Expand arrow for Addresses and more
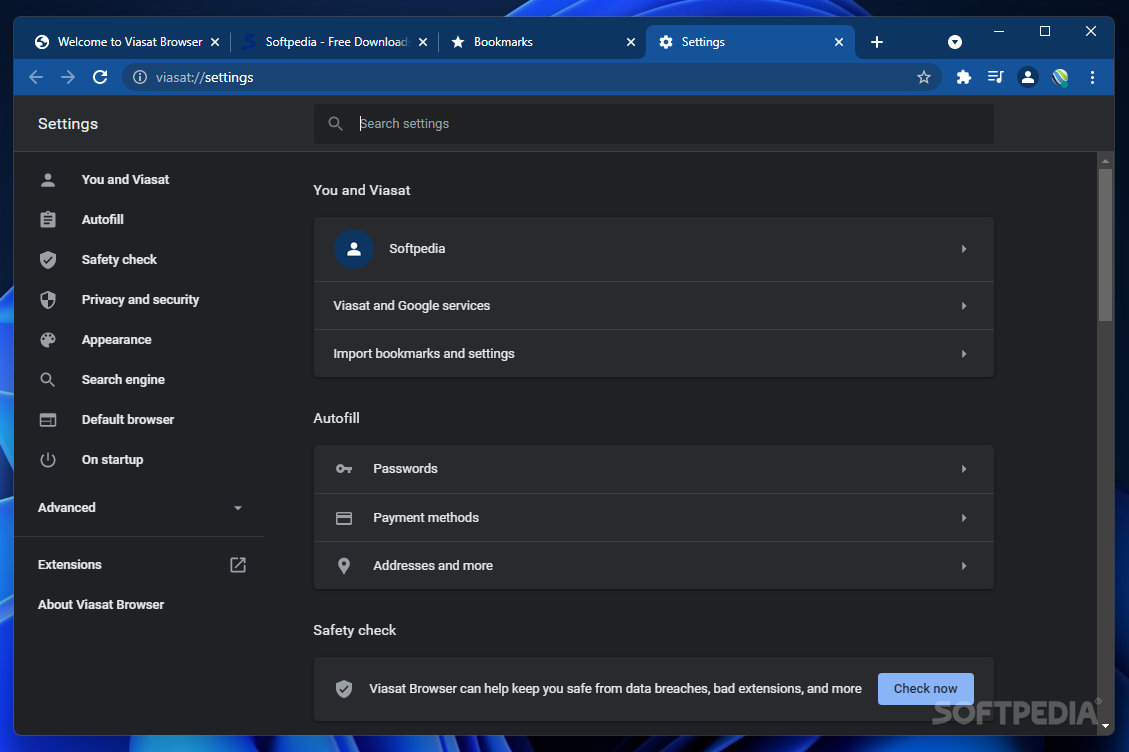This screenshot has width=1129, height=752. (963, 565)
